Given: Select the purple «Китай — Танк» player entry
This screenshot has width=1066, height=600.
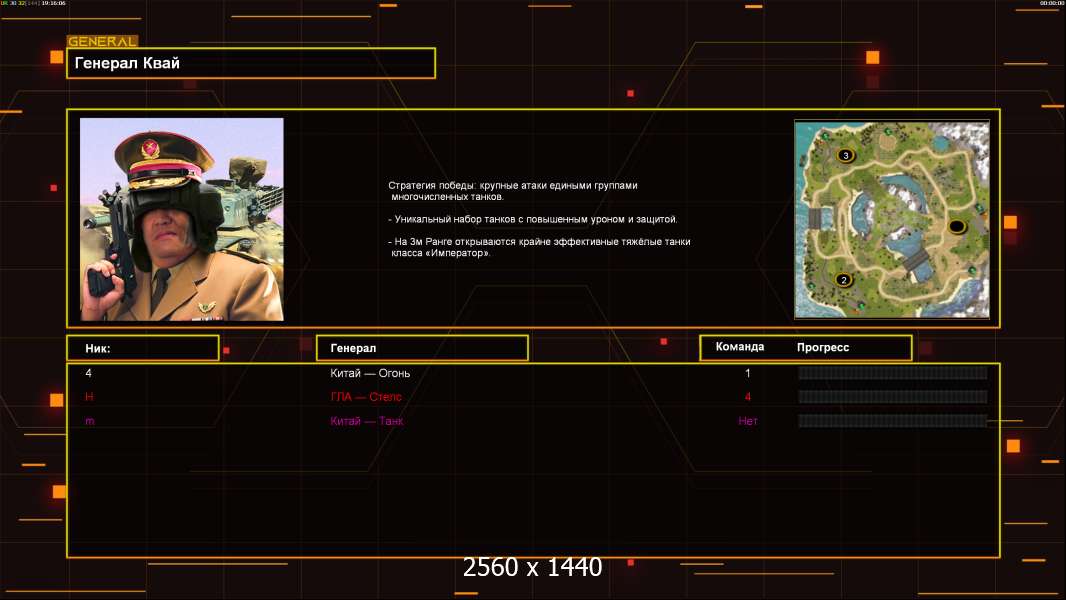Looking at the screenshot, I should tap(367, 421).
